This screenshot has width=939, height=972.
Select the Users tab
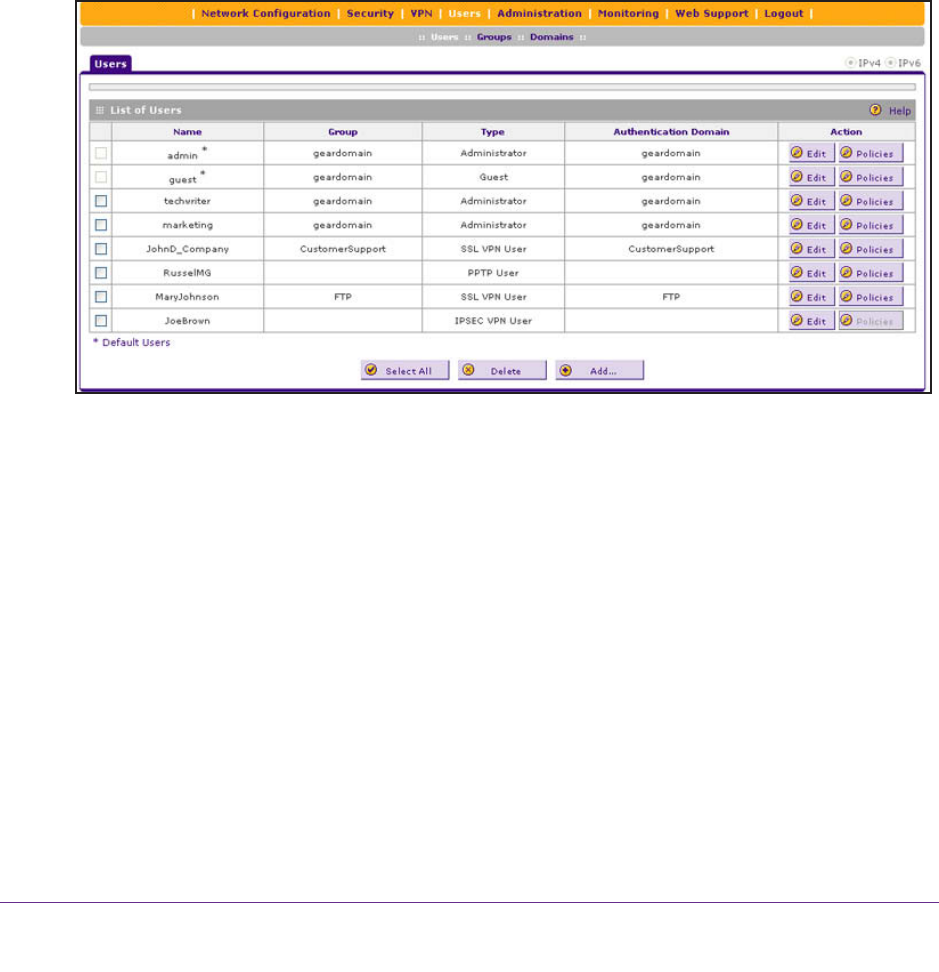(x=110, y=64)
